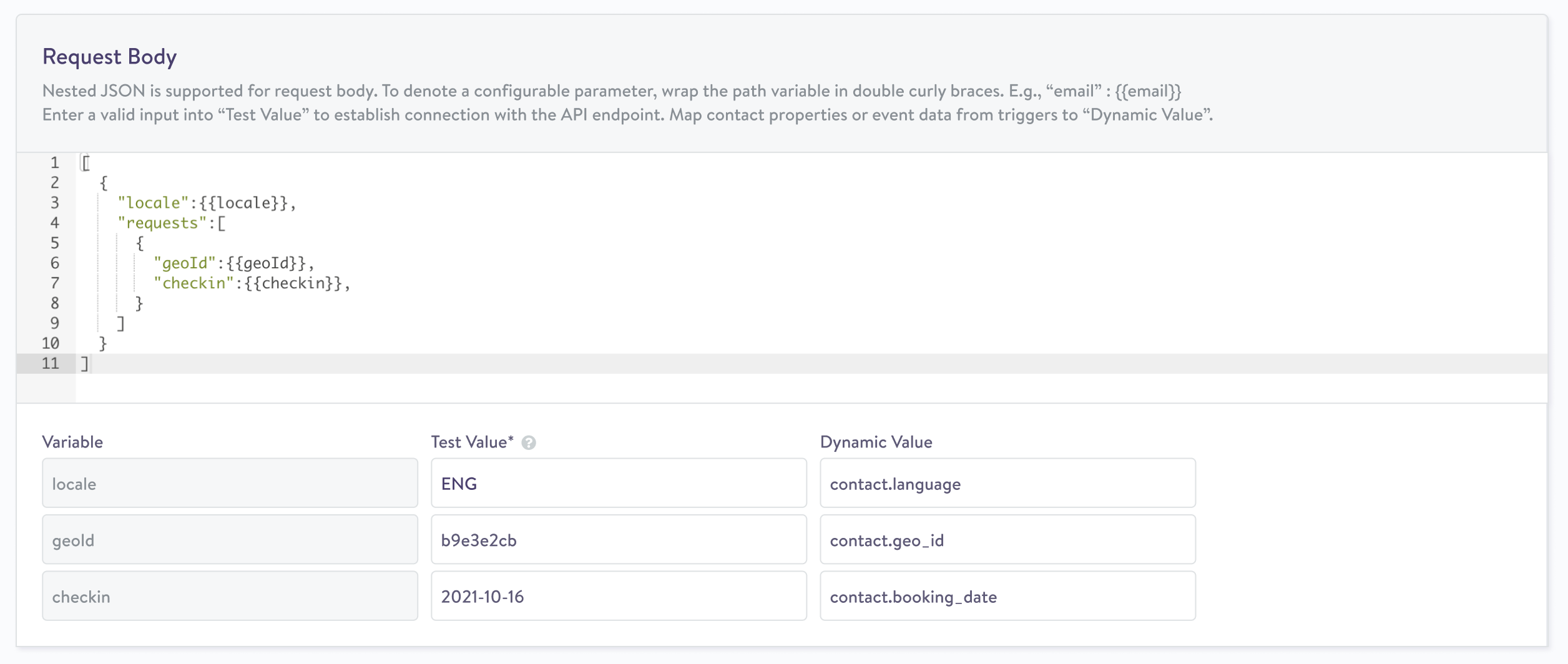The image size is (1568, 664).
Task: Click the Dynamic Value column label
Action: coord(876,442)
